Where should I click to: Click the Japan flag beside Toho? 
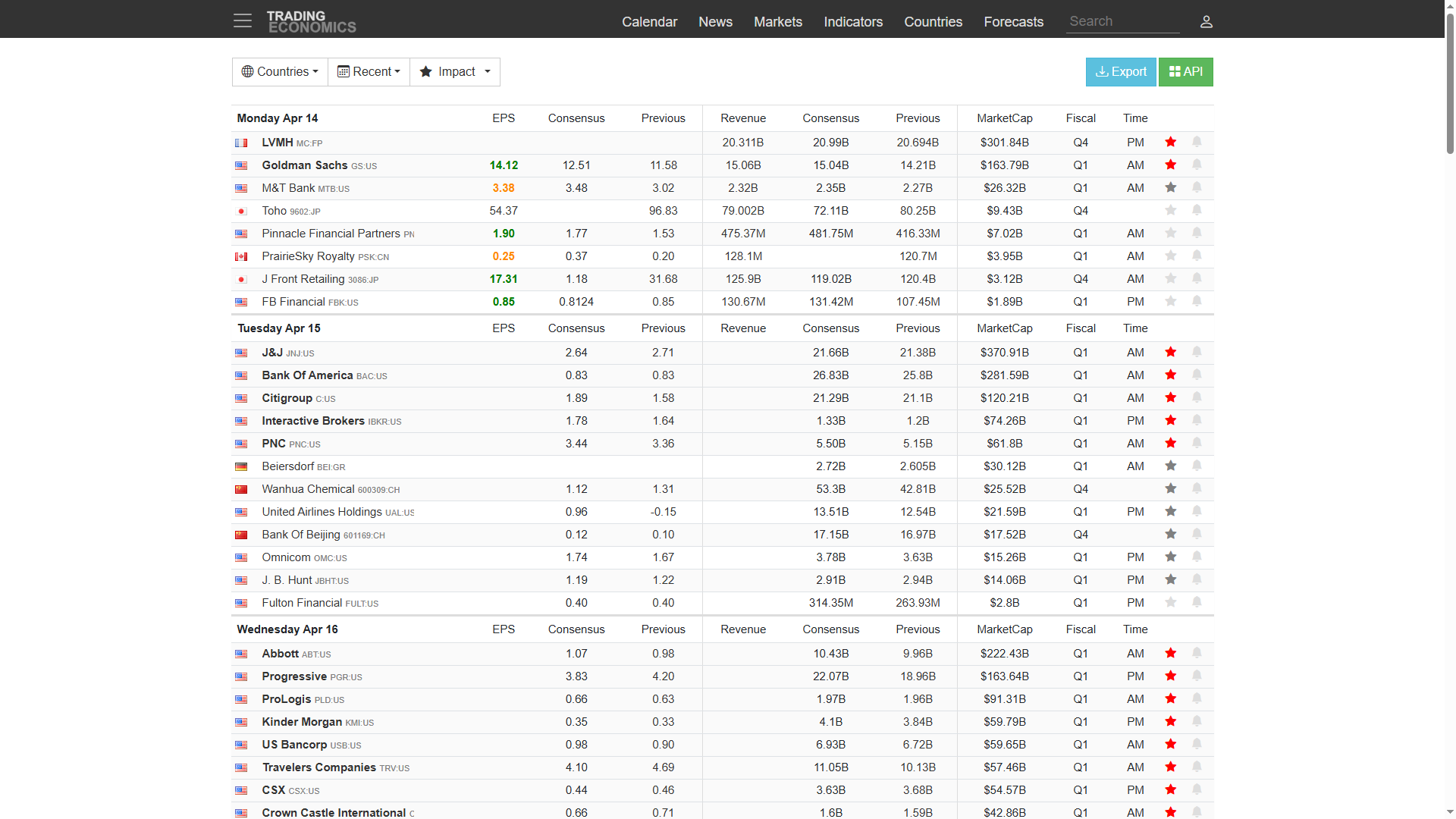(x=241, y=211)
